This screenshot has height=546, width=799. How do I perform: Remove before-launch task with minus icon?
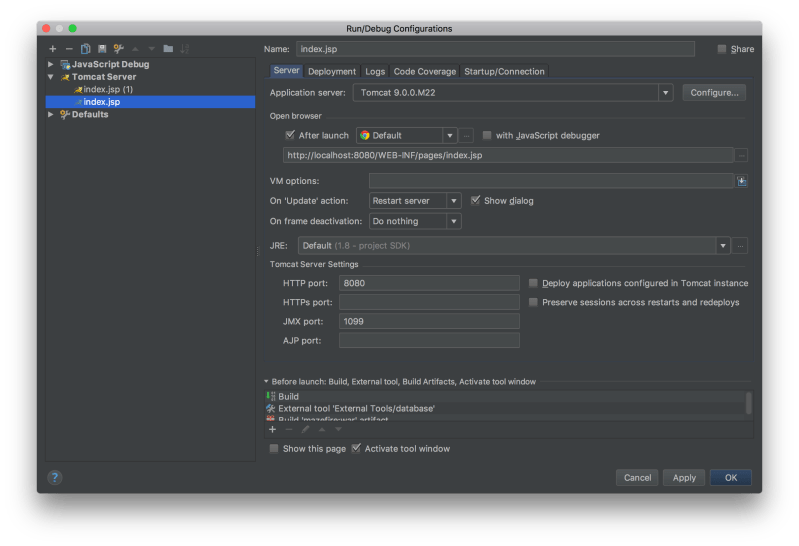pyautogui.click(x=289, y=429)
